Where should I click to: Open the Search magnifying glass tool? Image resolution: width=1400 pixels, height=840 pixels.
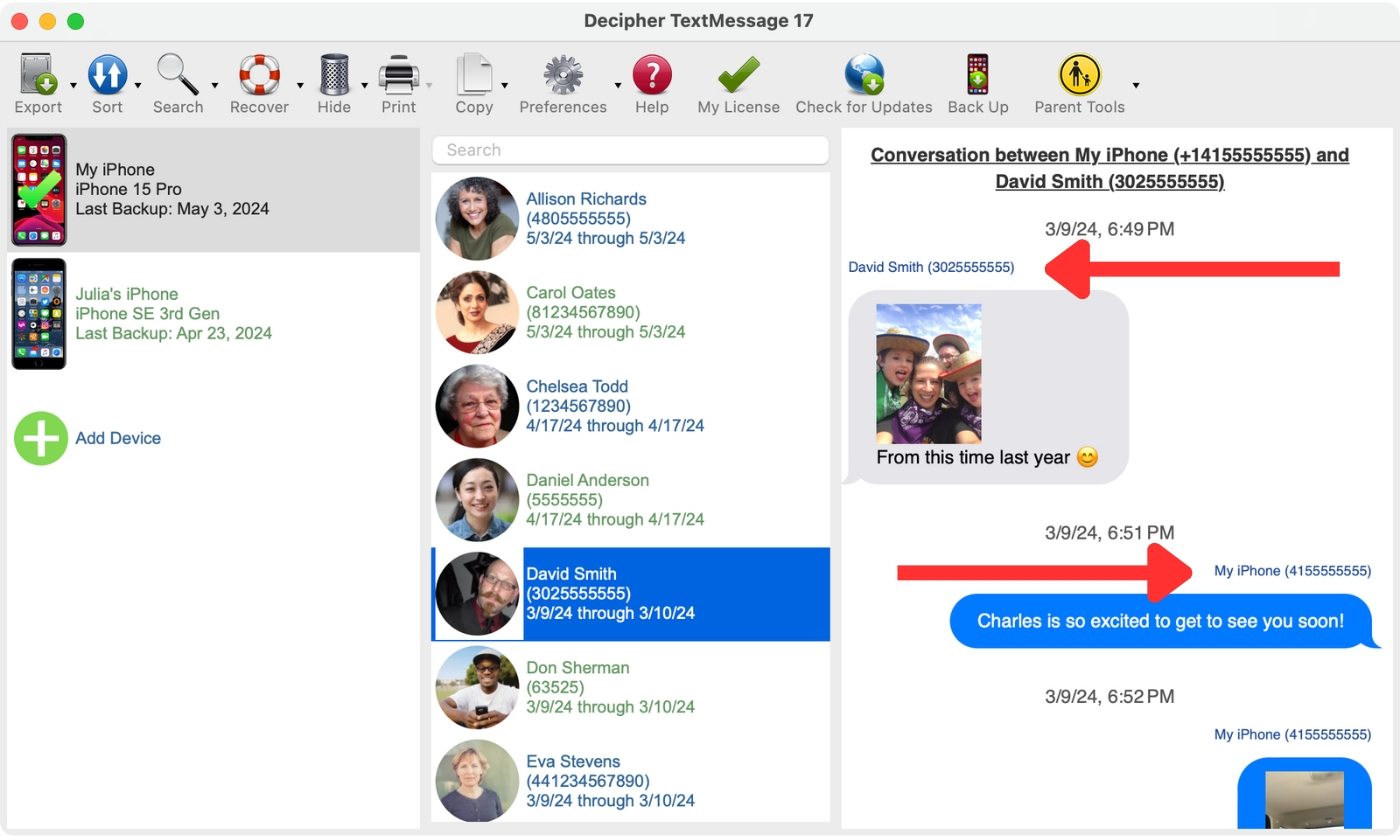[x=178, y=76]
